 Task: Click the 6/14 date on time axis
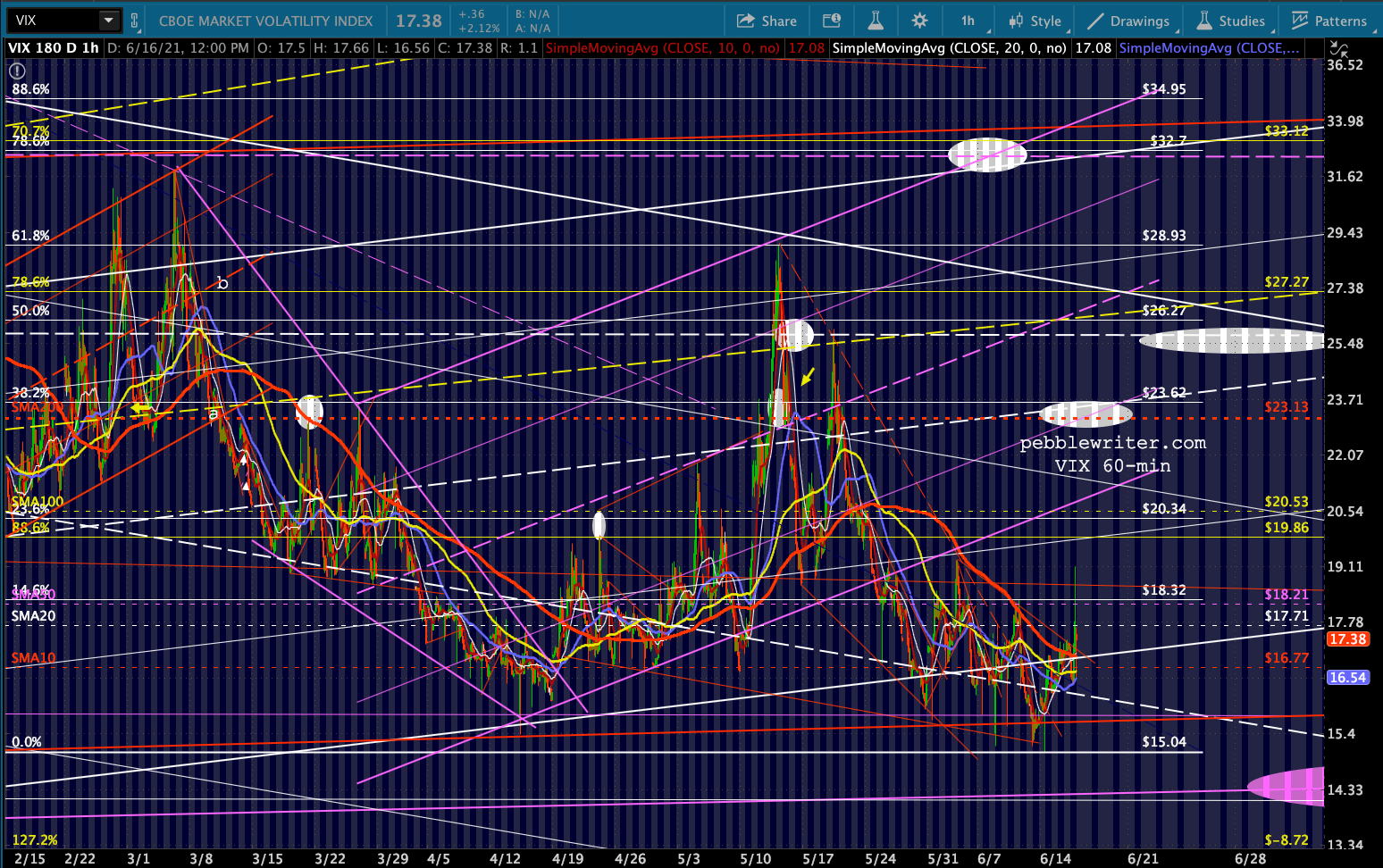coord(1056,859)
